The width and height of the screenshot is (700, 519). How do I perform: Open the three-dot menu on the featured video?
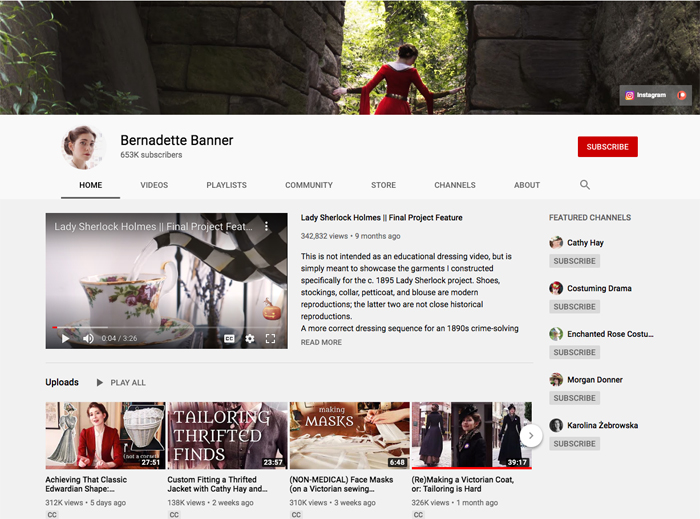[266, 226]
